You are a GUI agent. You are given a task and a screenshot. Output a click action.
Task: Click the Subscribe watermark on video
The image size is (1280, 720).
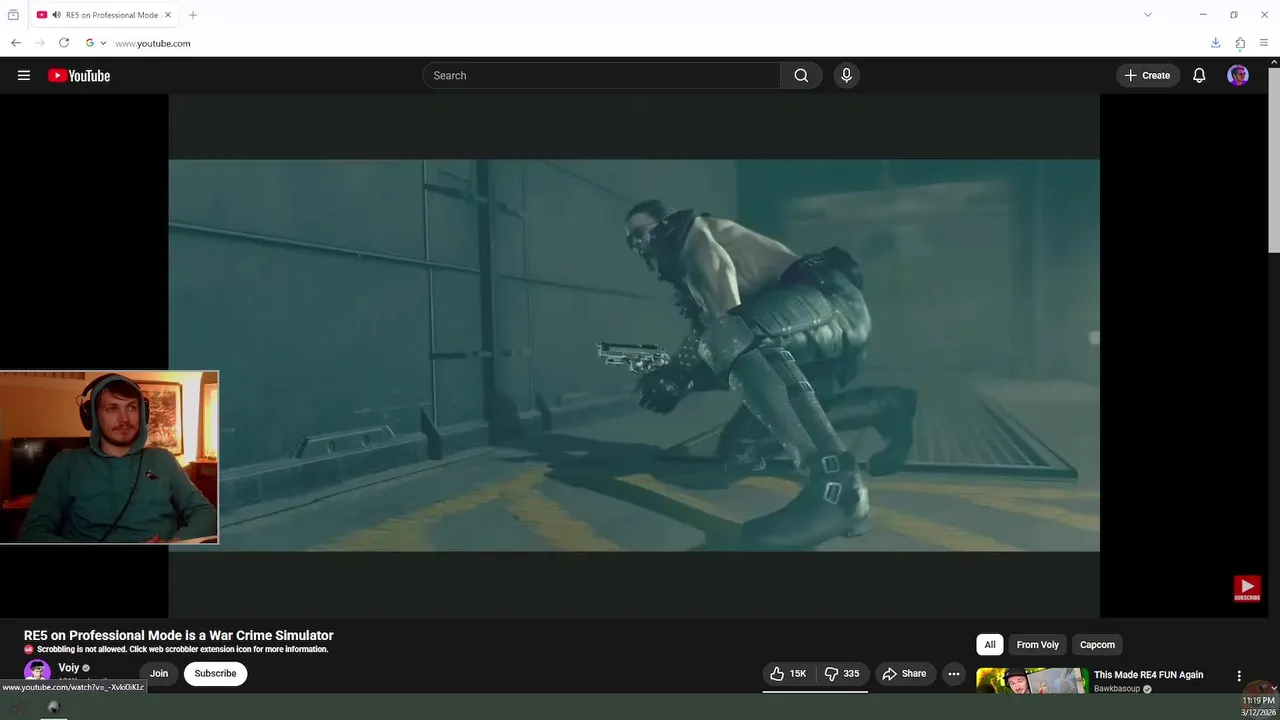(1247, 588)
